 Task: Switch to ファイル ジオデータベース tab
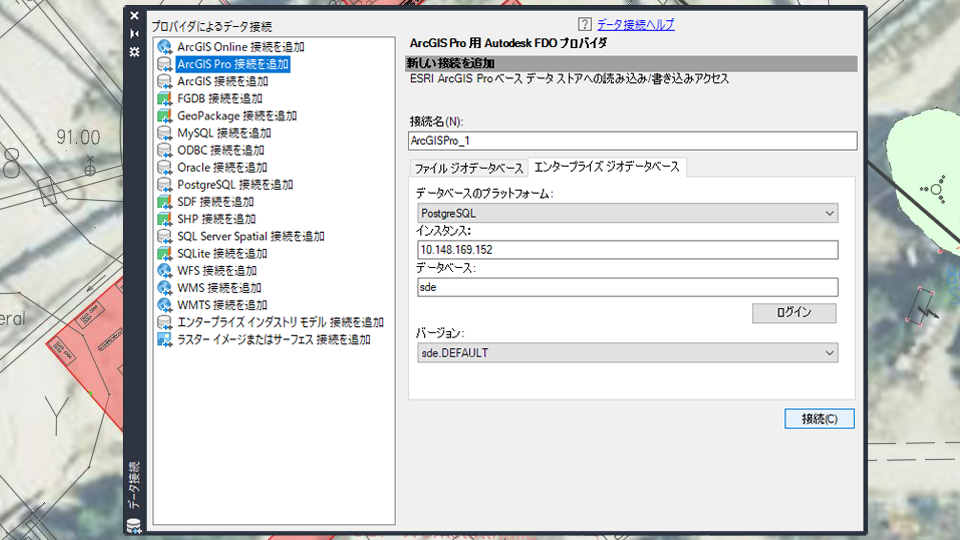pyautogui.click(x=469, y=168)
